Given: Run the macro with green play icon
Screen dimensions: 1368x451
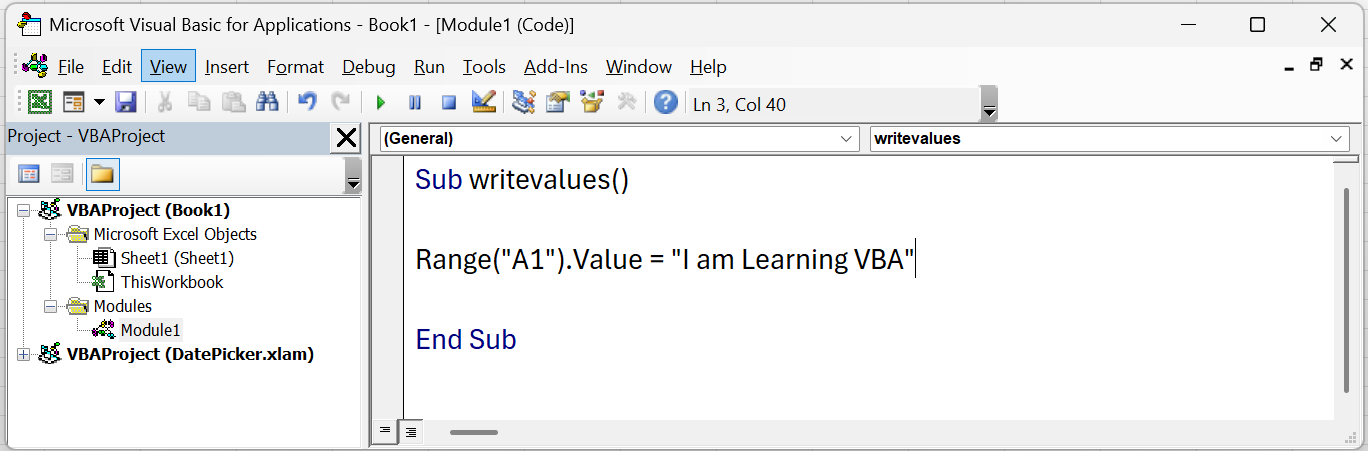Looking at the screenshot, I should tap(380, 102).
